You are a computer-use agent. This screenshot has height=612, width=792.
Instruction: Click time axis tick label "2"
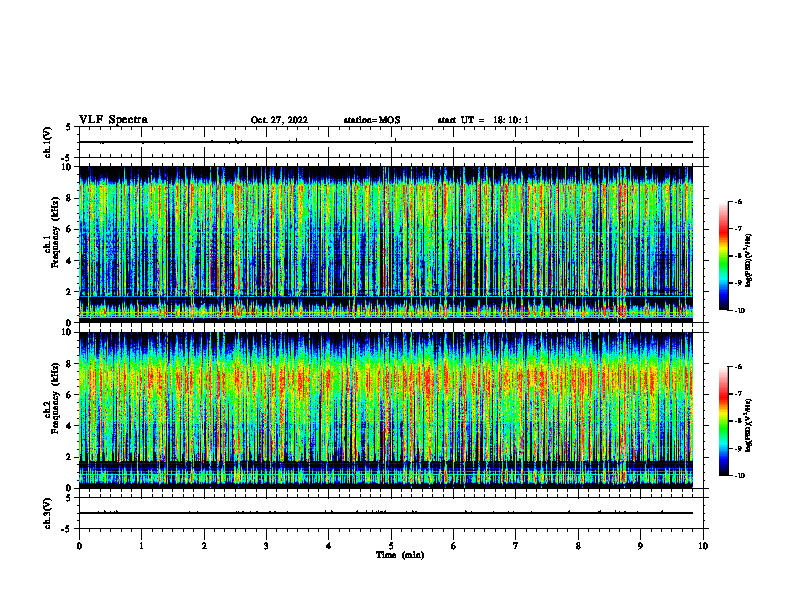(x=204, y=546)
